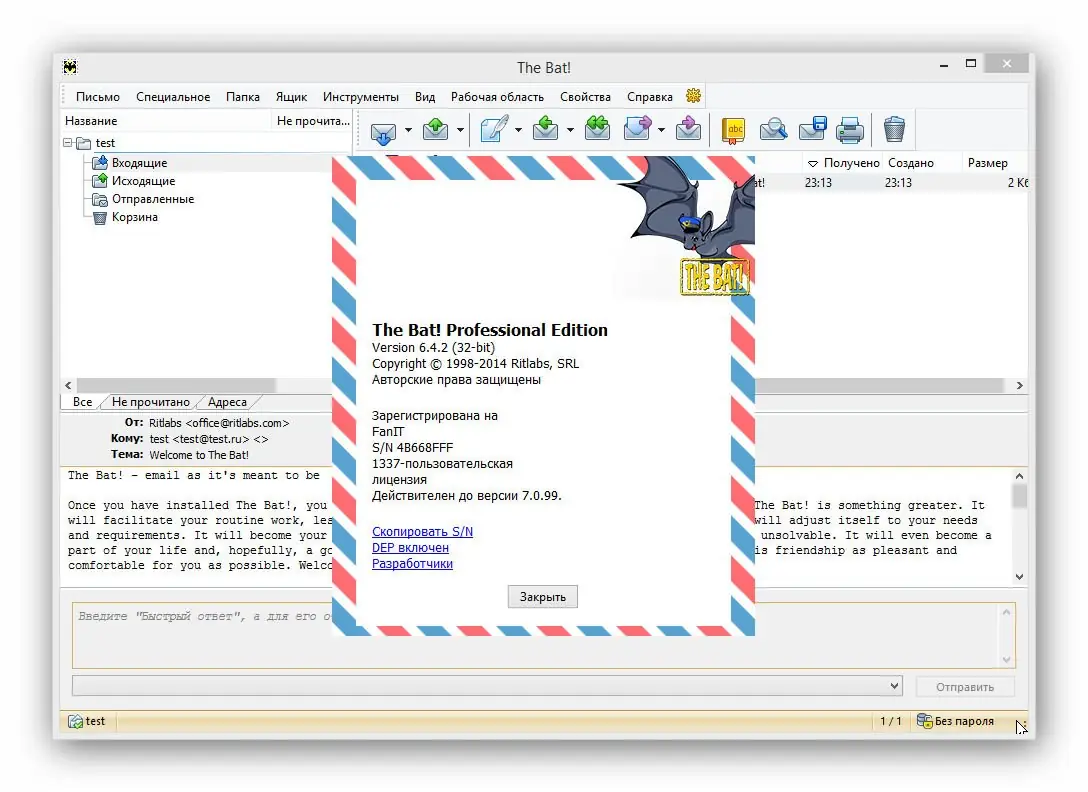This screenshot has width=1088, height=792.
Task: Open dropdown arrow next to Send queued mail
Action: 460,130
